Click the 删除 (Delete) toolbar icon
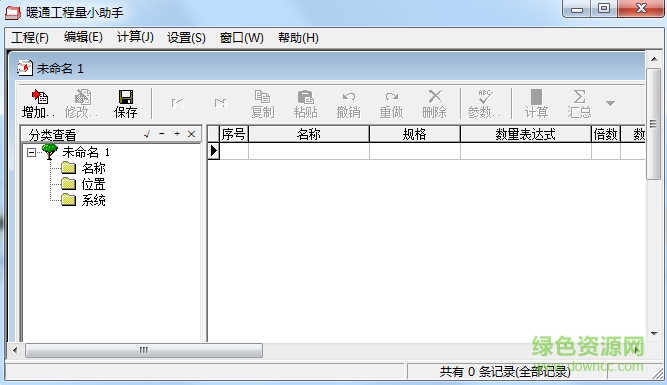This screenshot has height=385, width=667. pos(434,103)
